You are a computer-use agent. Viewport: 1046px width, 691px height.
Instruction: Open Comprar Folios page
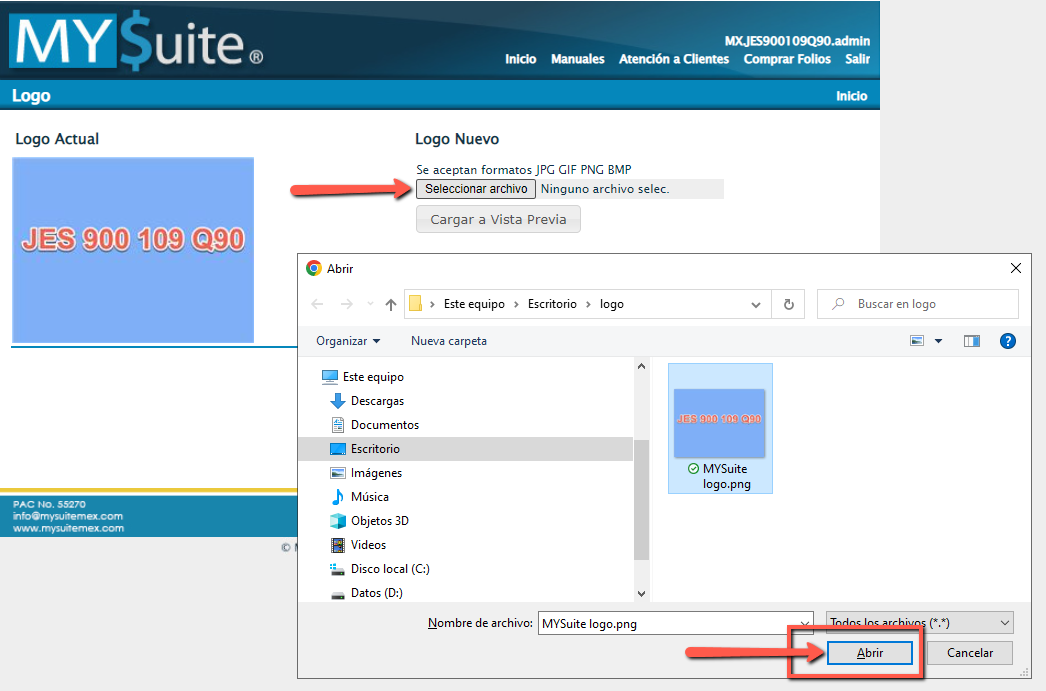(x=787, y=59)
